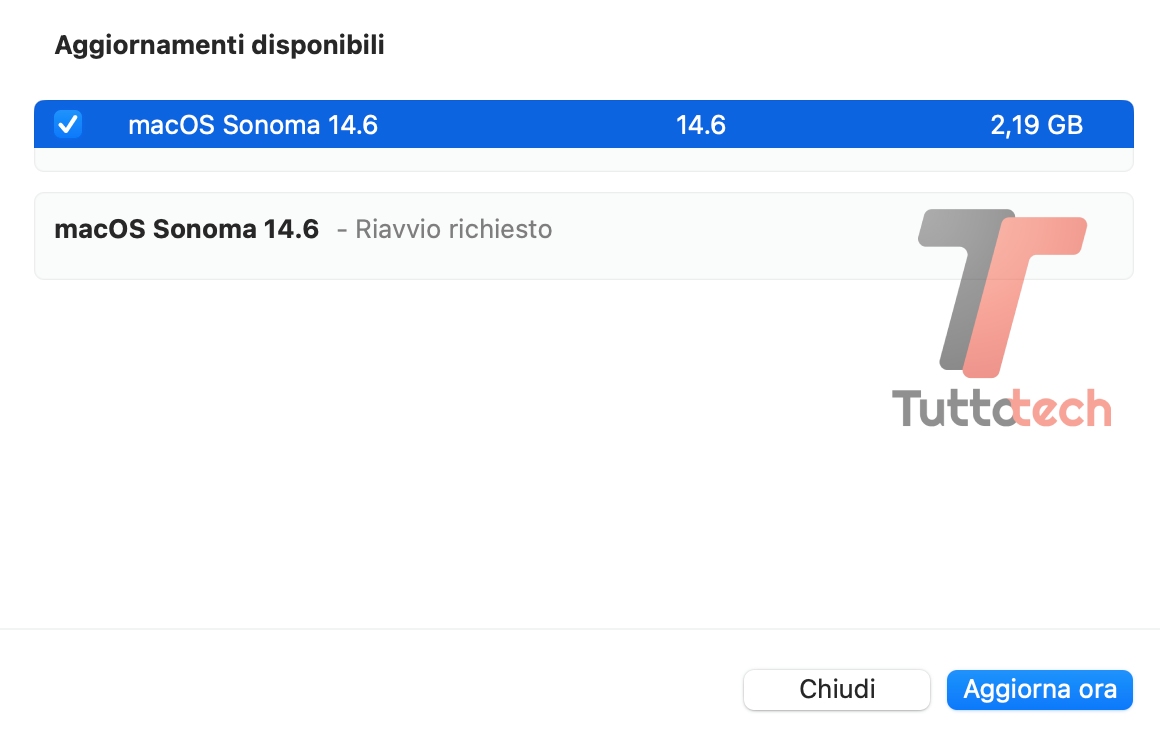Click the 2,19 GB size value
Screen dimensions: 1160x734
pos(1036,125)
